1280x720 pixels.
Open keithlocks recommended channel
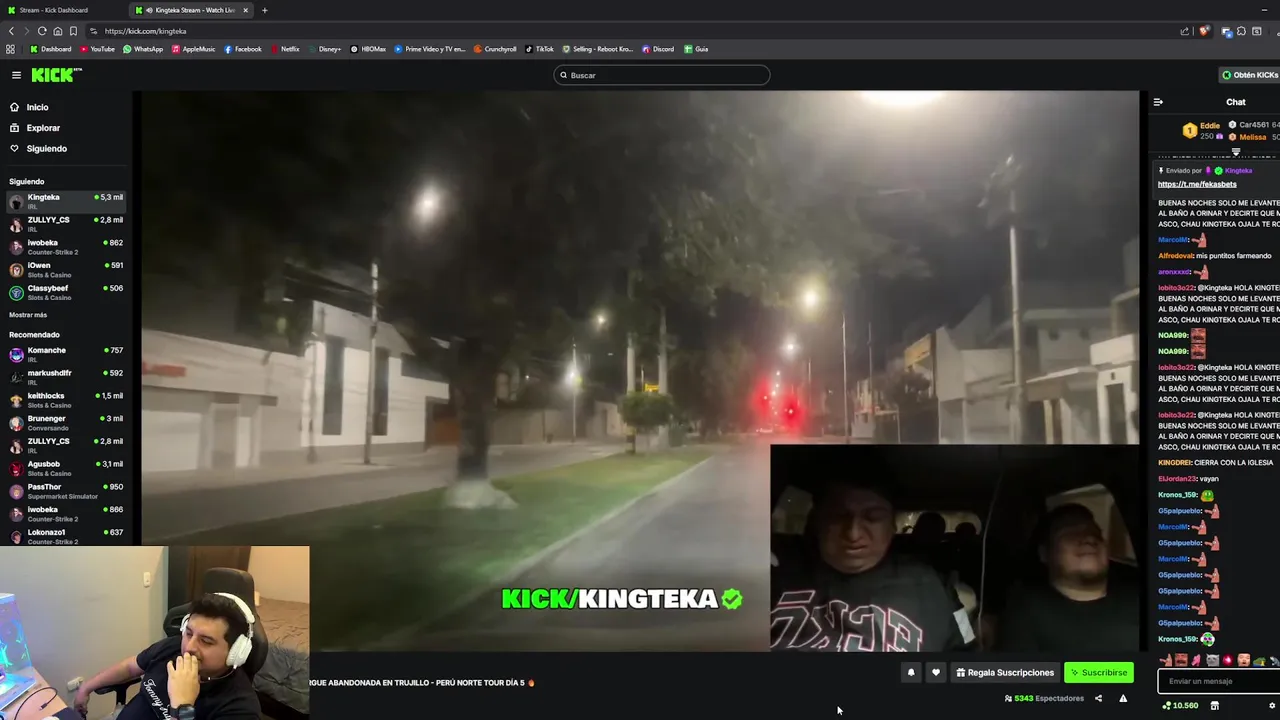(66, 400)
